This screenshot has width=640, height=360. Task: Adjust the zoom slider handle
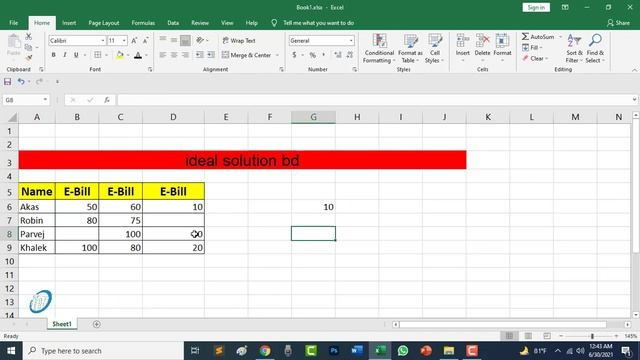(x=592, y=336)
